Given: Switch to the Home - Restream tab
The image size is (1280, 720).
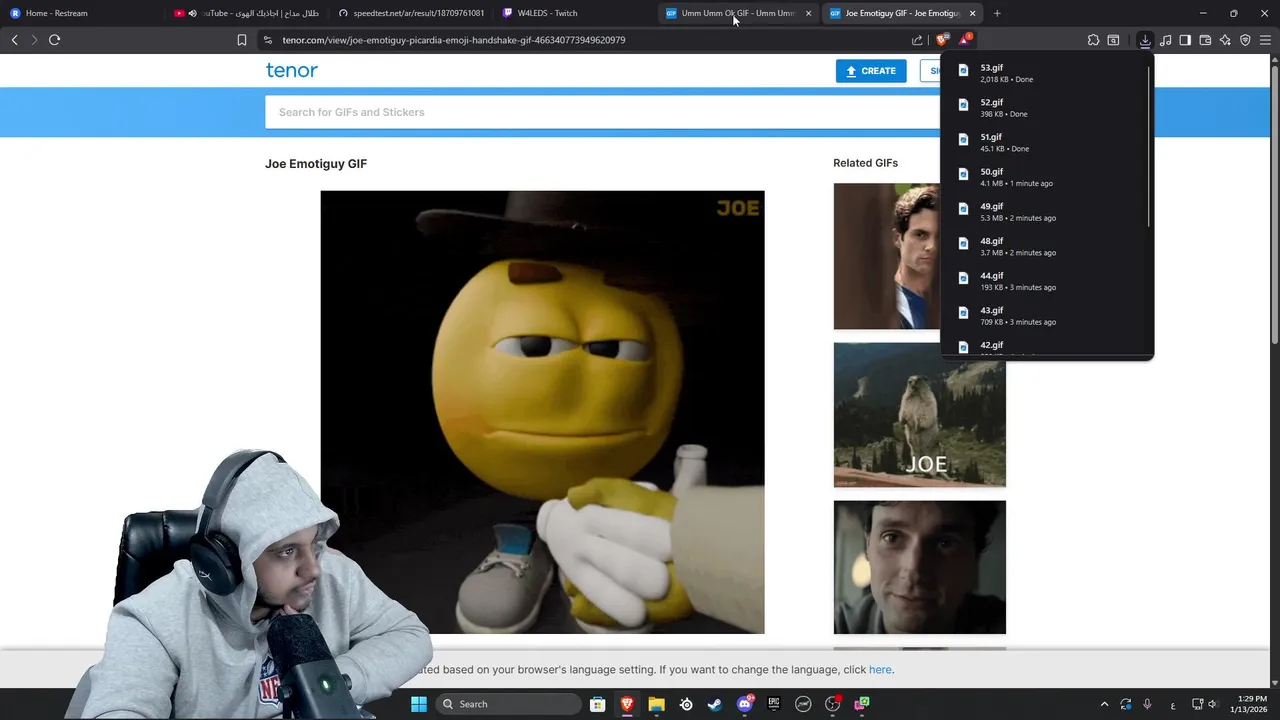Looking at the screenshot, I should (x=82, y=13).
